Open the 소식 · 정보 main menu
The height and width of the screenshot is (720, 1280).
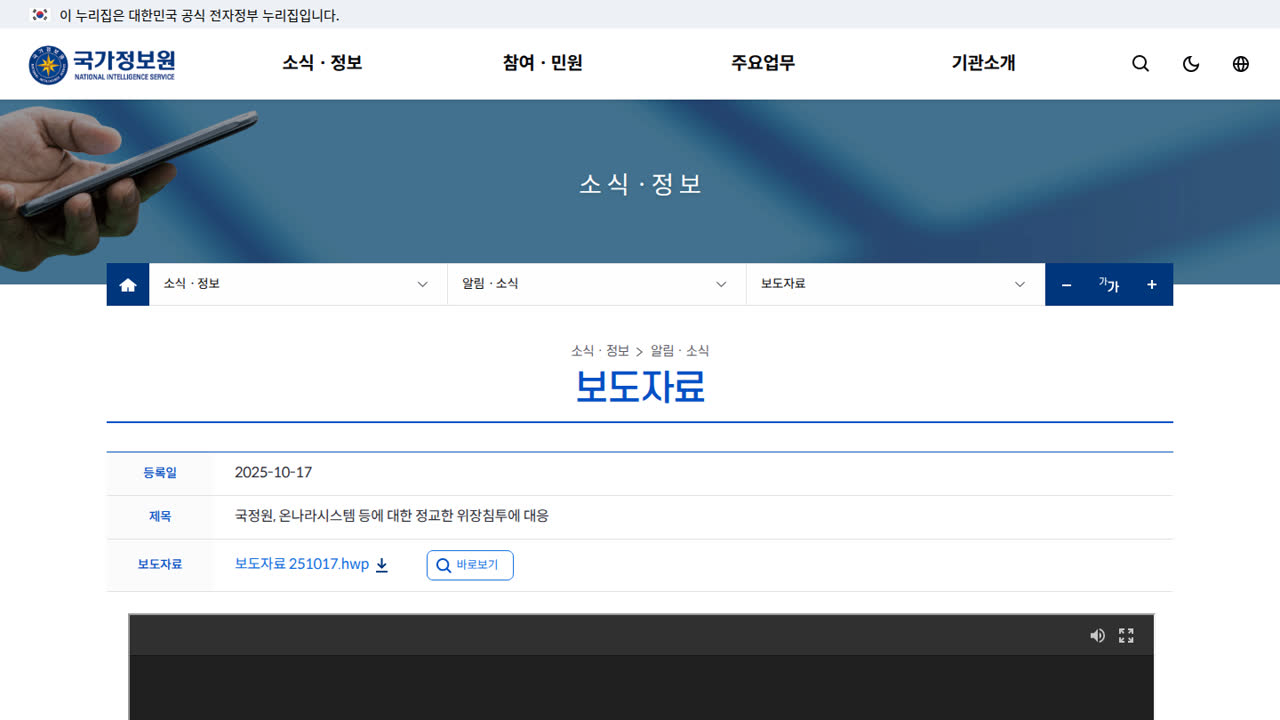pyautogui.click(x=322, y=63)
